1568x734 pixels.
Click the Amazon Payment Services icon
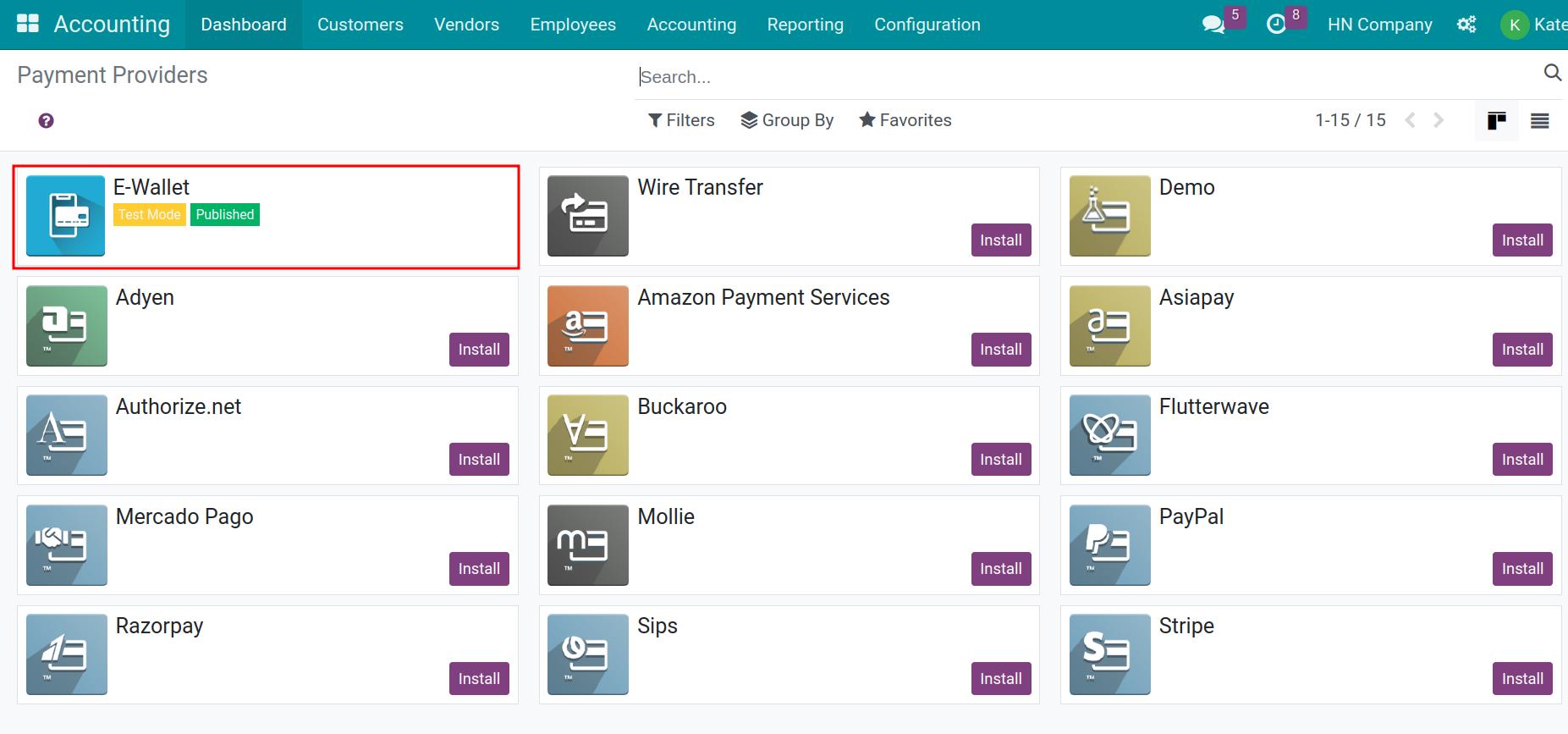pos(588,326)
